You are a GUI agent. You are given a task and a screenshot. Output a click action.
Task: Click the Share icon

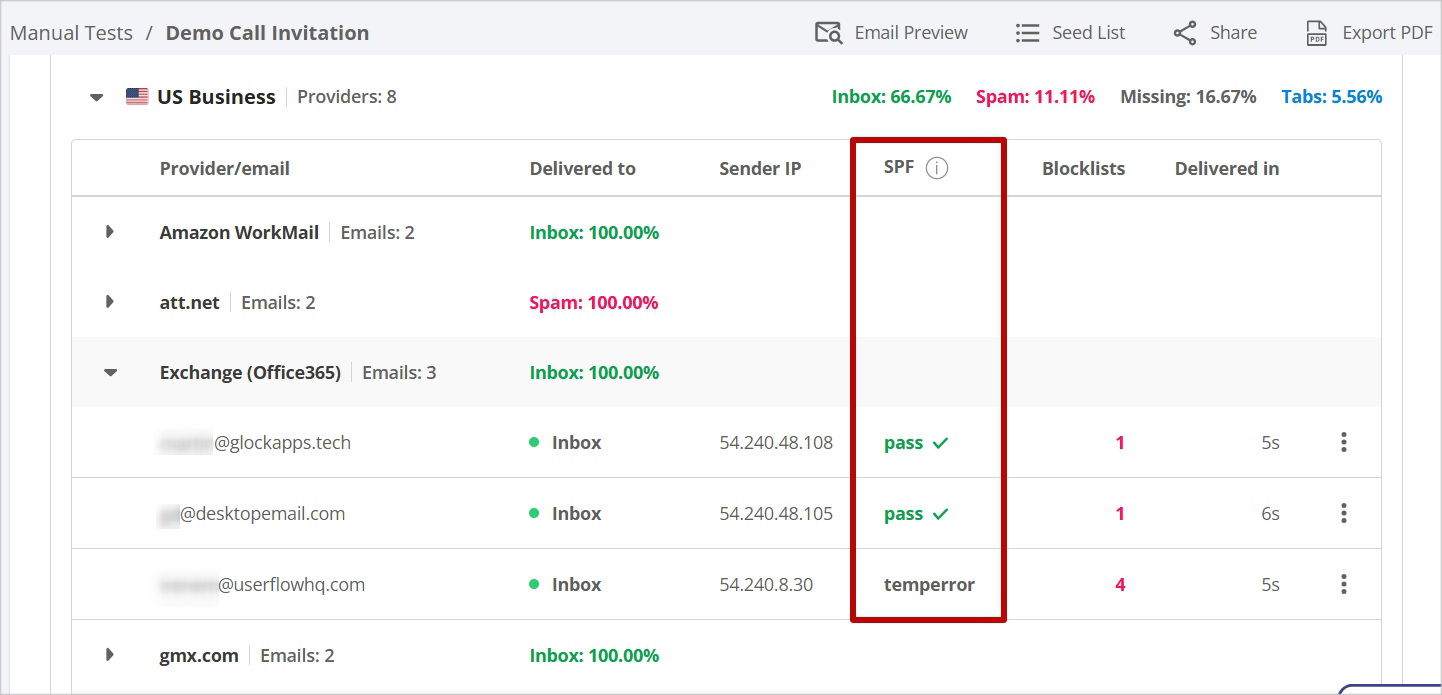point(1185,33)
